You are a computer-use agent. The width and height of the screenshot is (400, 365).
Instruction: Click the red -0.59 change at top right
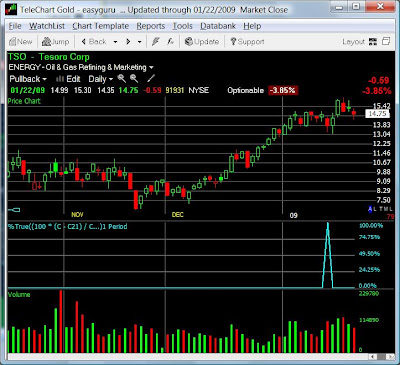378,81
